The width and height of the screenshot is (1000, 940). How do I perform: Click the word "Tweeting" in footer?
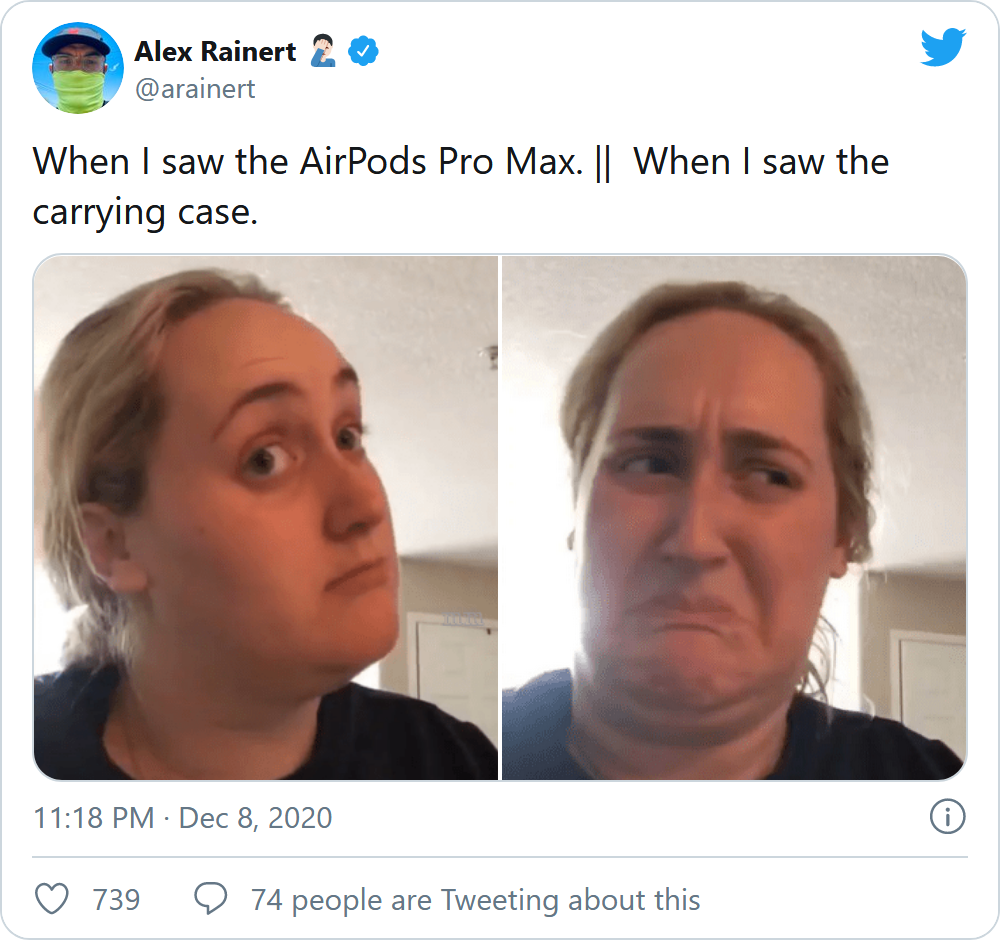(500, 900)
